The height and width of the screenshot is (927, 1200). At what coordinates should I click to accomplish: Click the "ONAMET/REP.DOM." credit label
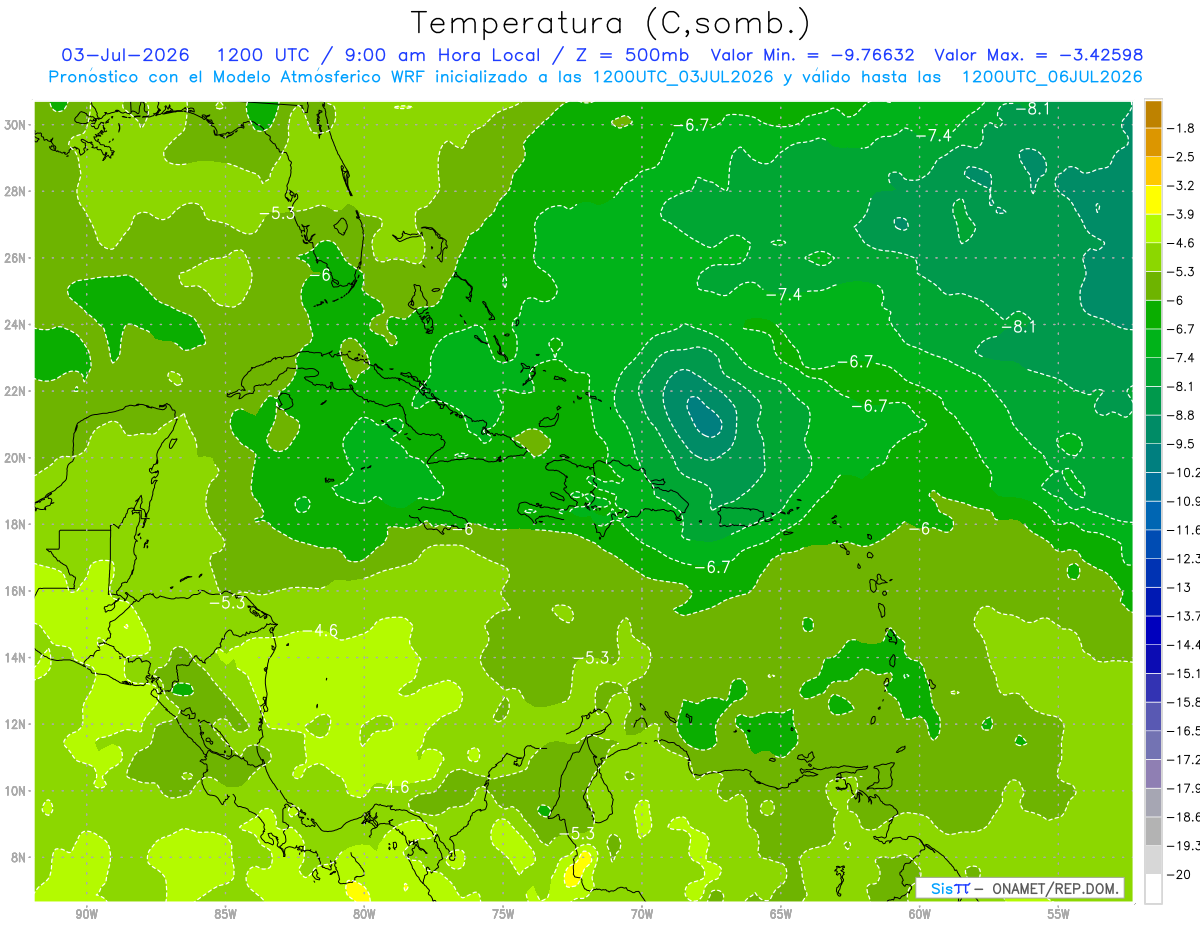coord(1056,888)
